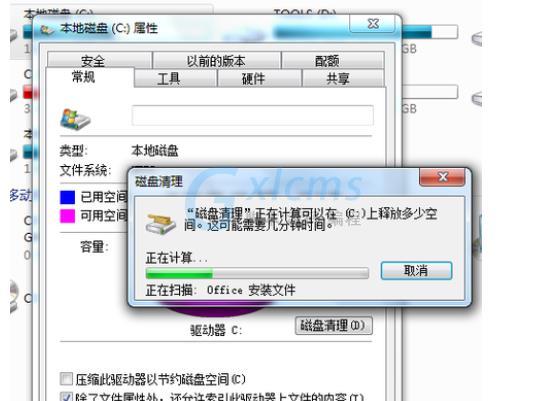This screenshot has height=401, width=546.
Task: Close the 磁盘清理 dialog with red X
Action: point(442,177)
